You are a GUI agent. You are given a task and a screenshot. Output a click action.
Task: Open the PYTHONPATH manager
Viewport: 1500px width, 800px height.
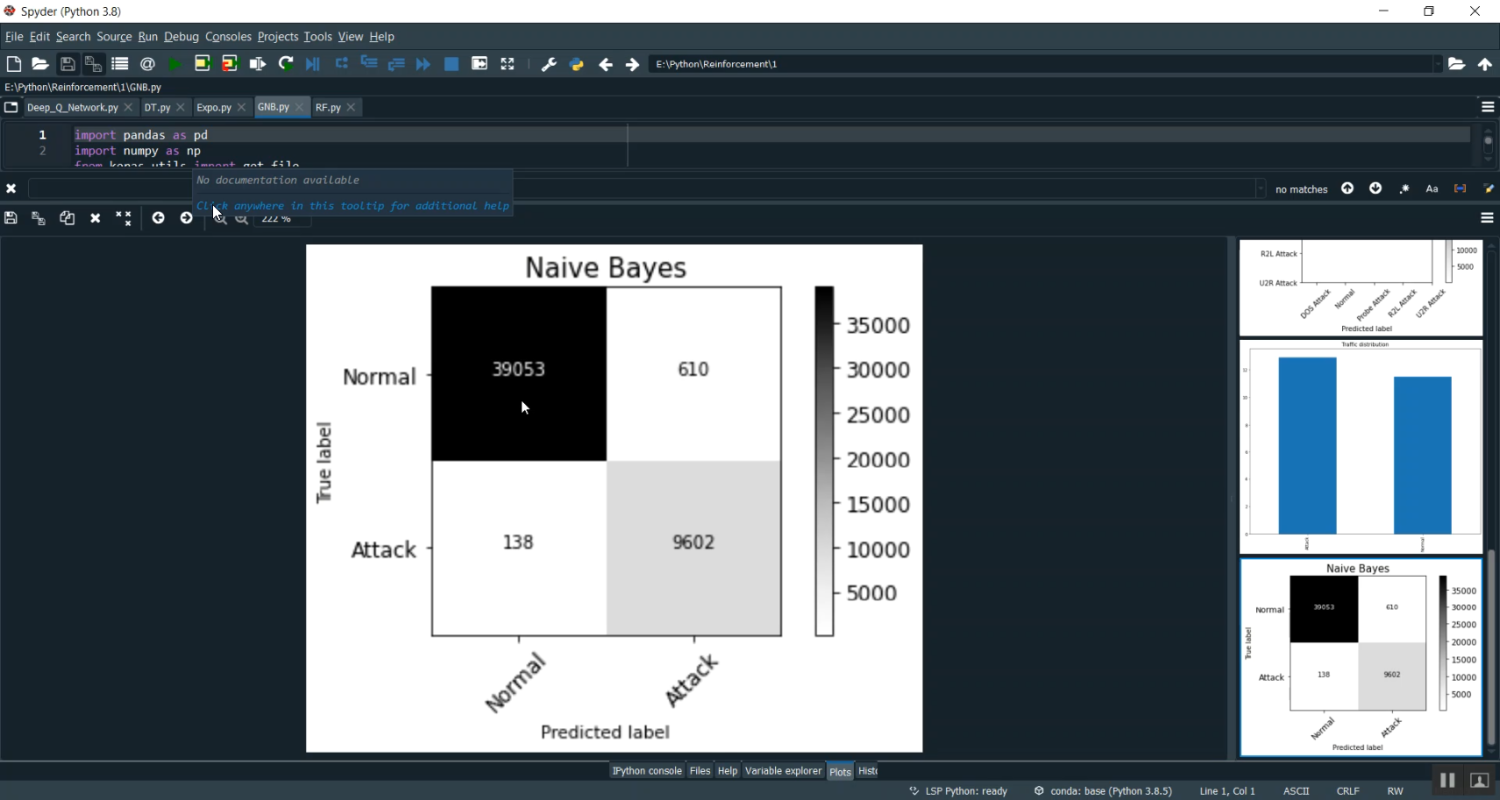coord(576,63)
